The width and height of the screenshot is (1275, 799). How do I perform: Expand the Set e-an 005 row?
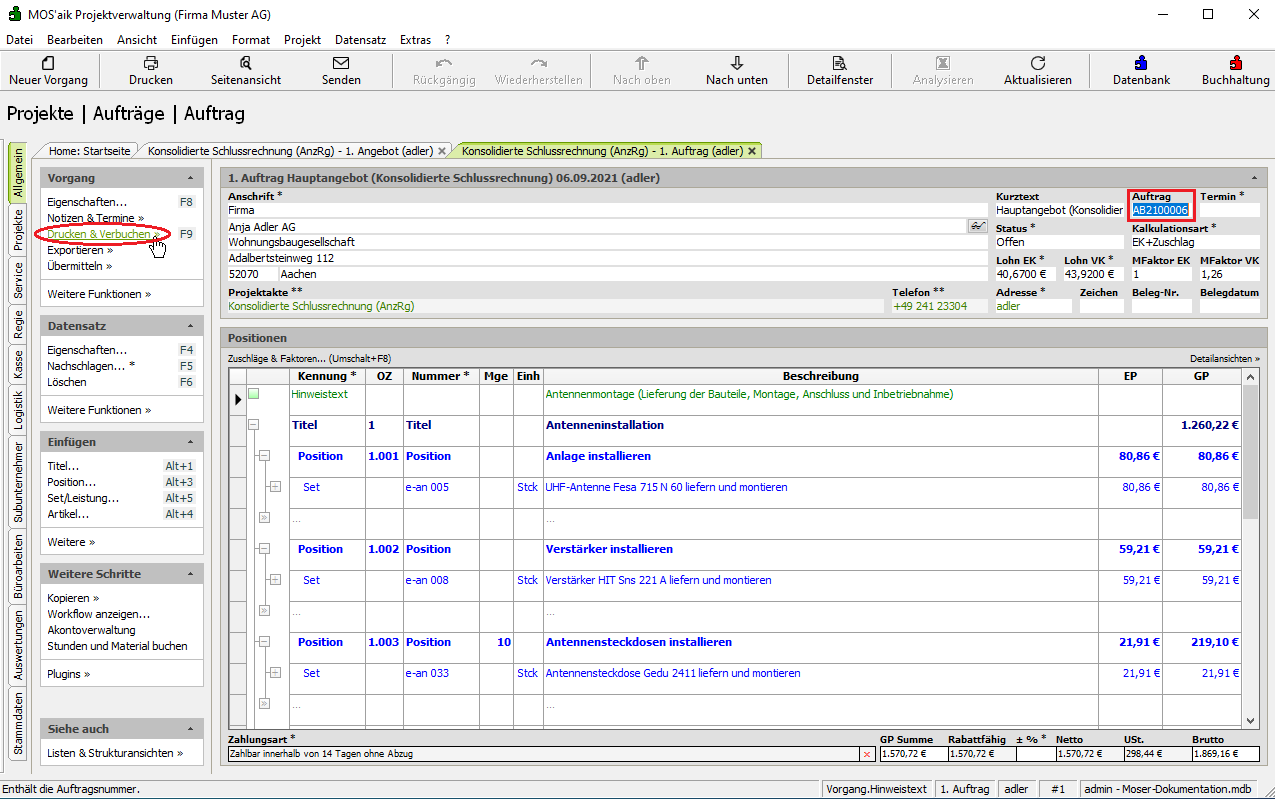click(x=275, y=487)
